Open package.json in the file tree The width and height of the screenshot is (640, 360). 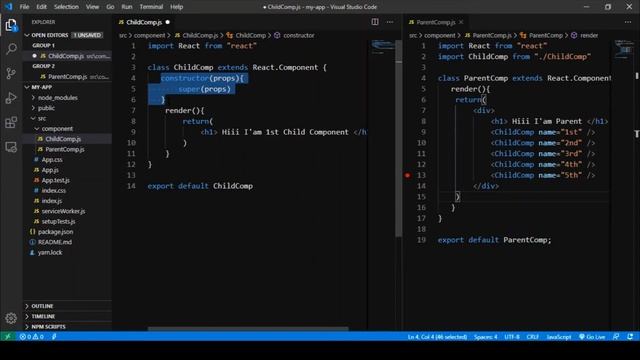(67, 232)
